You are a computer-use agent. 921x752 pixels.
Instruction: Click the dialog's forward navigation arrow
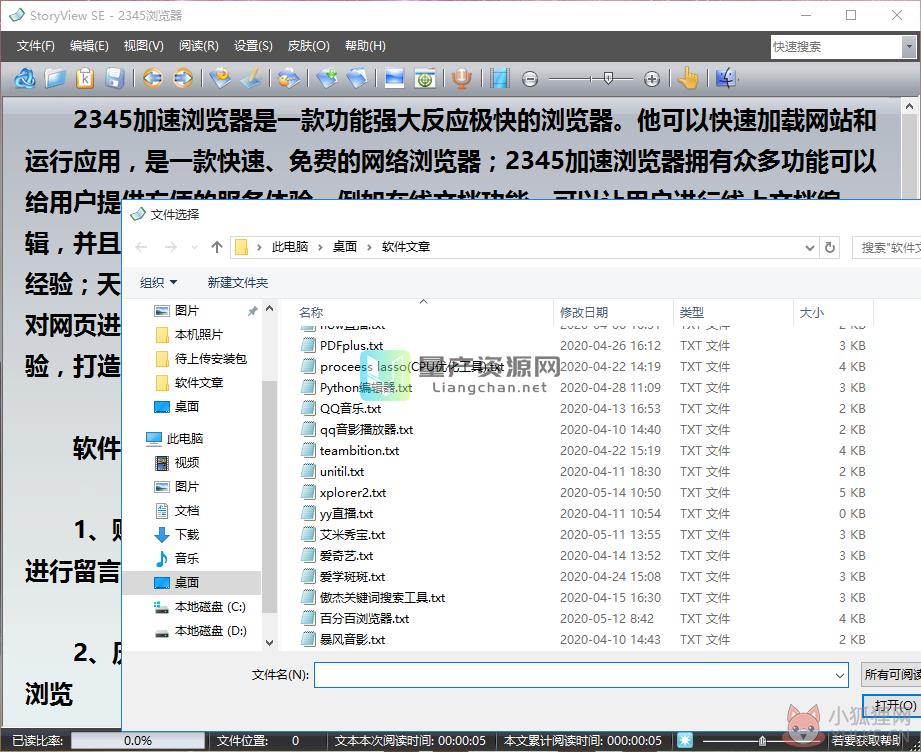pyautogui.click(x=170, y=247)
